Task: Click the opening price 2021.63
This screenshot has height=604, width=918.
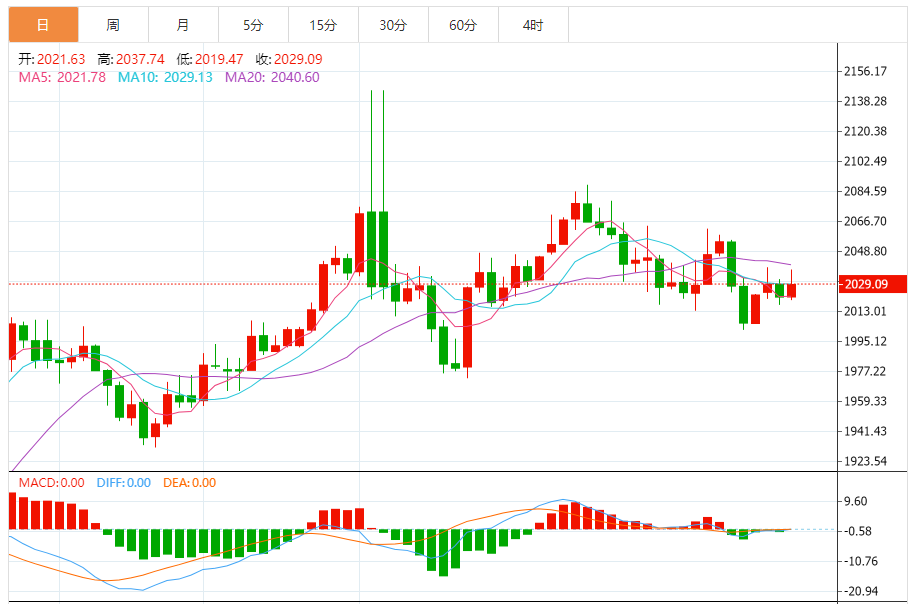Action: click(61, 59)
